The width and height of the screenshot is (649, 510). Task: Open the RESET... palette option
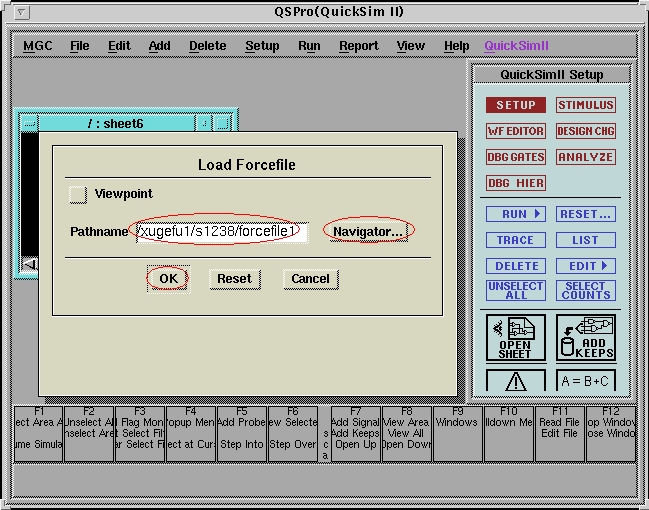pos(585,214)
